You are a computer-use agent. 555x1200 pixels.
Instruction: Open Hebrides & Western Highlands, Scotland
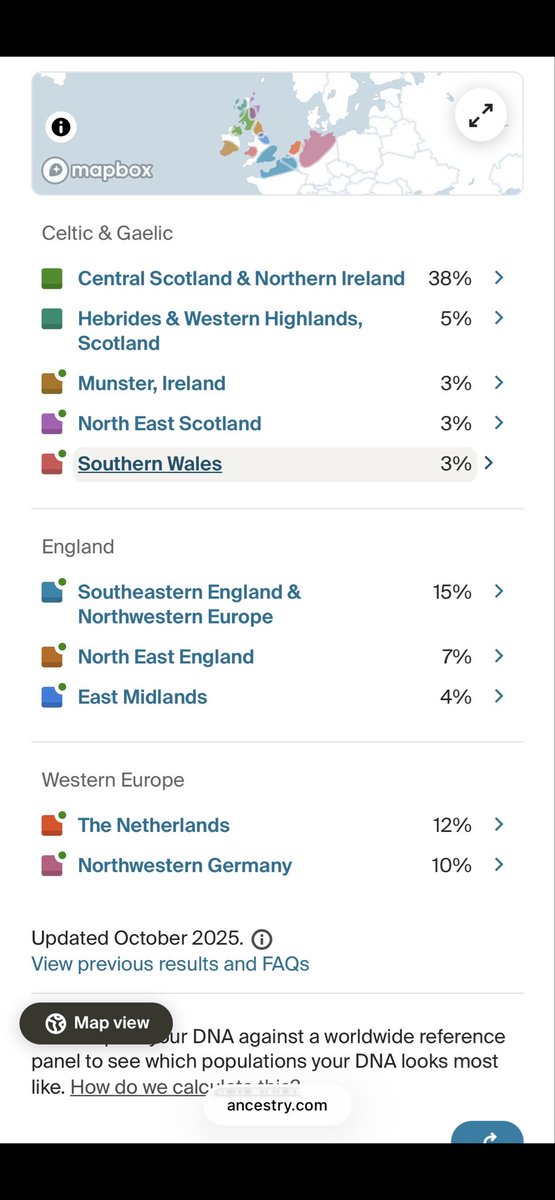click(x=220, y=331)
